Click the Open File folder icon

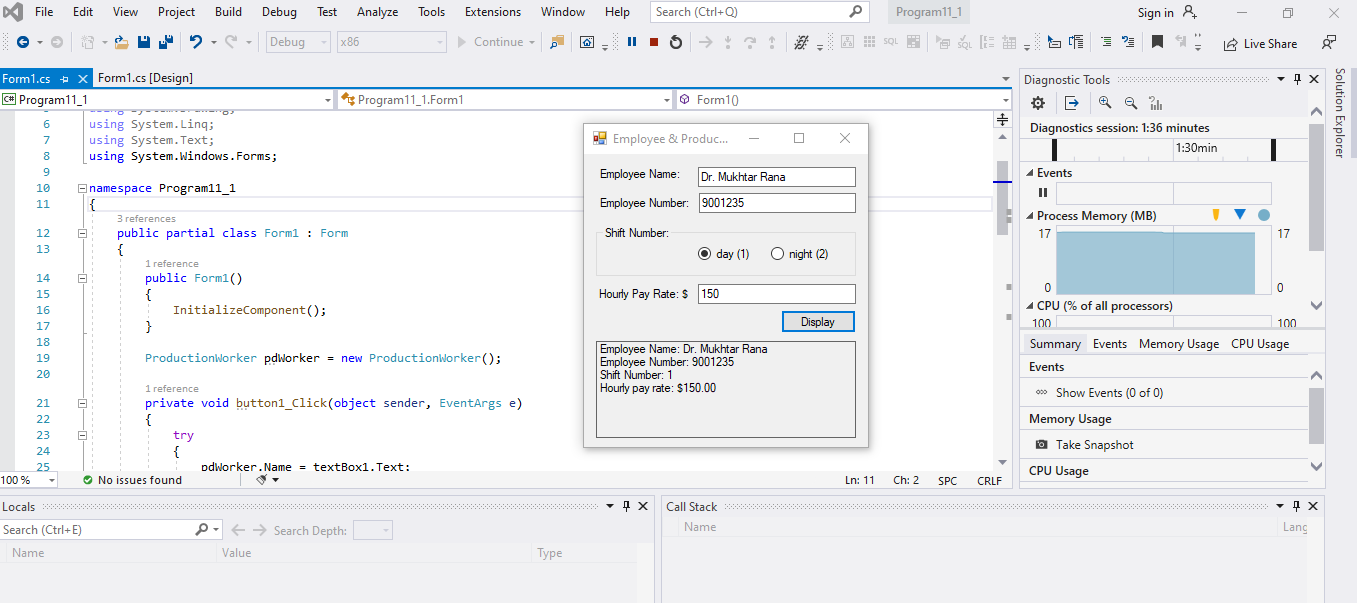coord(121,43)
